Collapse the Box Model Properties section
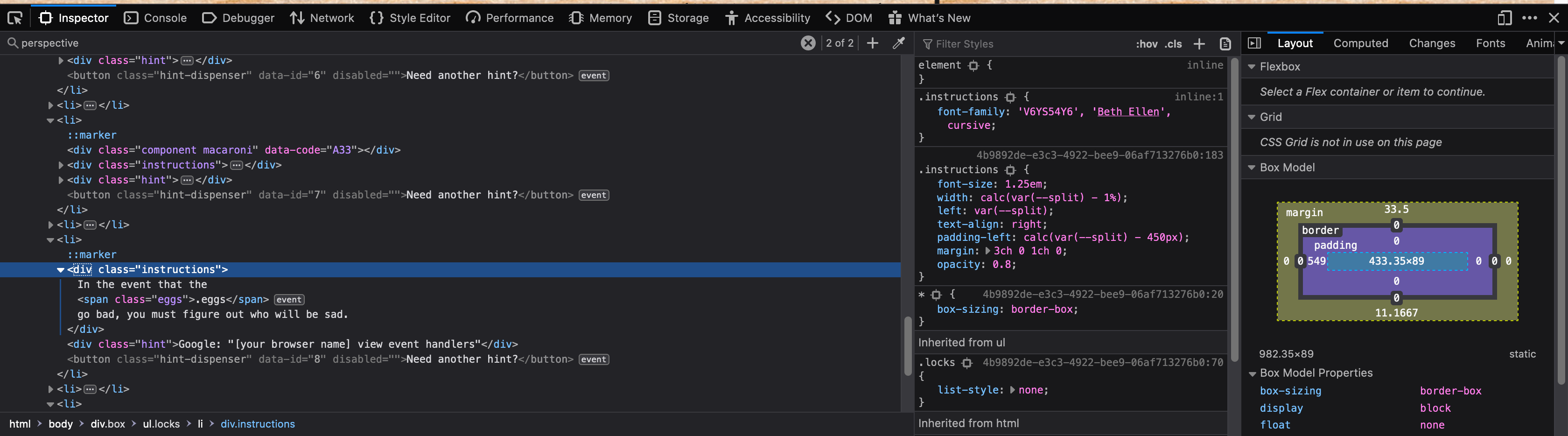Screen dimensions: 1568x436 coord(1252,373)
